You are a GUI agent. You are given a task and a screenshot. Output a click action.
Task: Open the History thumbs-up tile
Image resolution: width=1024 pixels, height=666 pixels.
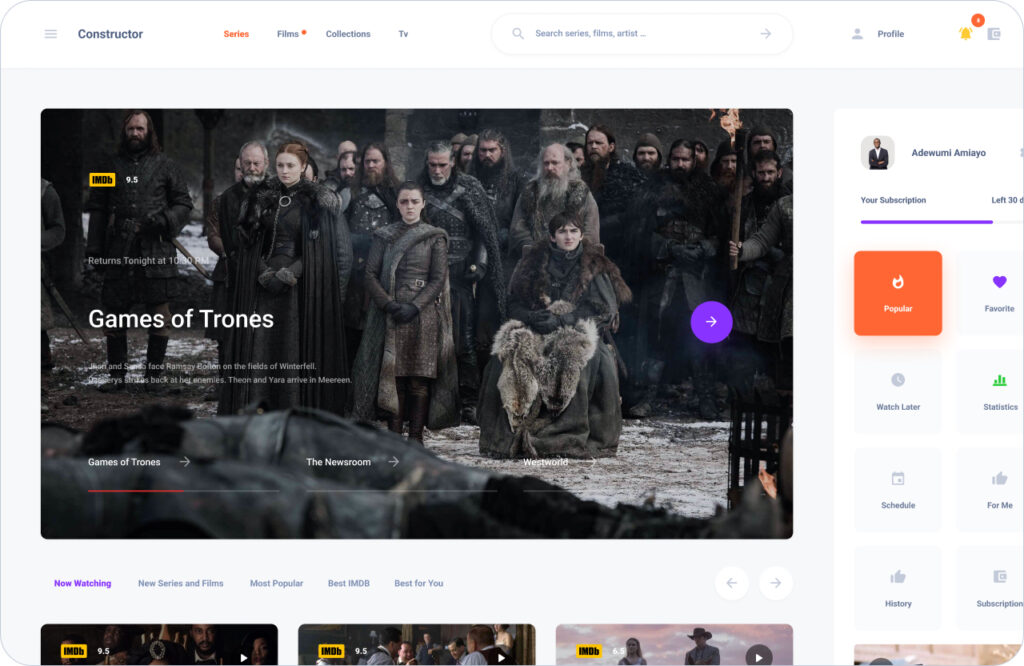point(898,587)
